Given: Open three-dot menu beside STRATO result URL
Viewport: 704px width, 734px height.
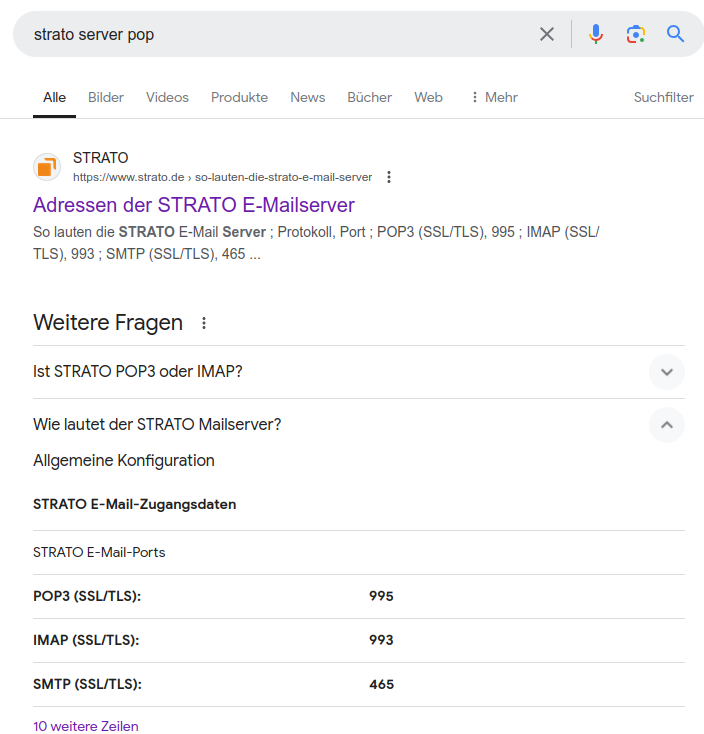Looking at the screenshot, I should pos(389,177).
